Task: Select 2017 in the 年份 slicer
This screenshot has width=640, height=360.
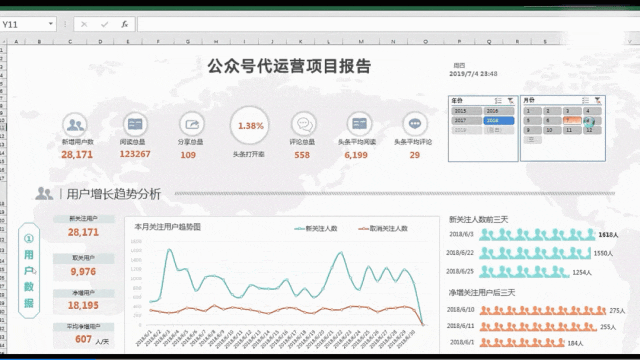Action: [467, 120]
